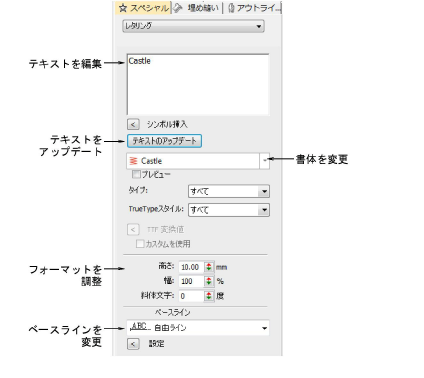Enable the プレビュー checkbox
This screenshot has height=378, width=424.
136,174
